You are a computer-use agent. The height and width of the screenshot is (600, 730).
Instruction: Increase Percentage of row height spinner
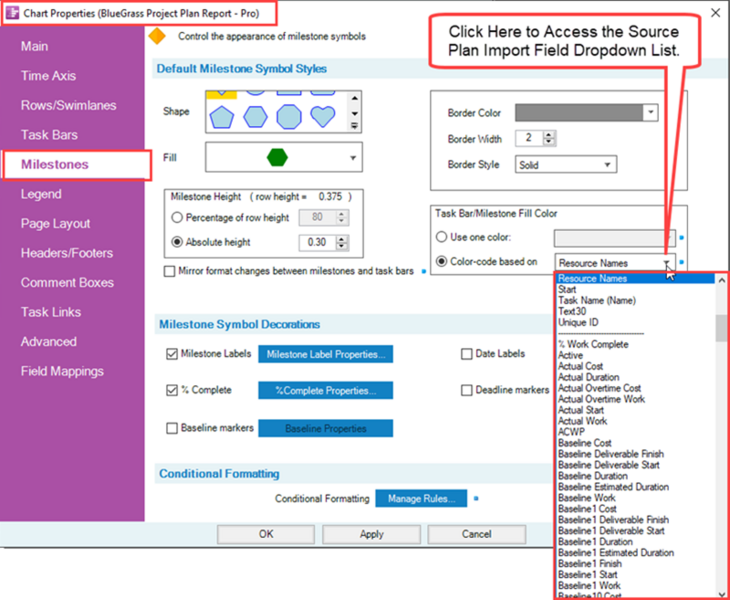(342, 214)
